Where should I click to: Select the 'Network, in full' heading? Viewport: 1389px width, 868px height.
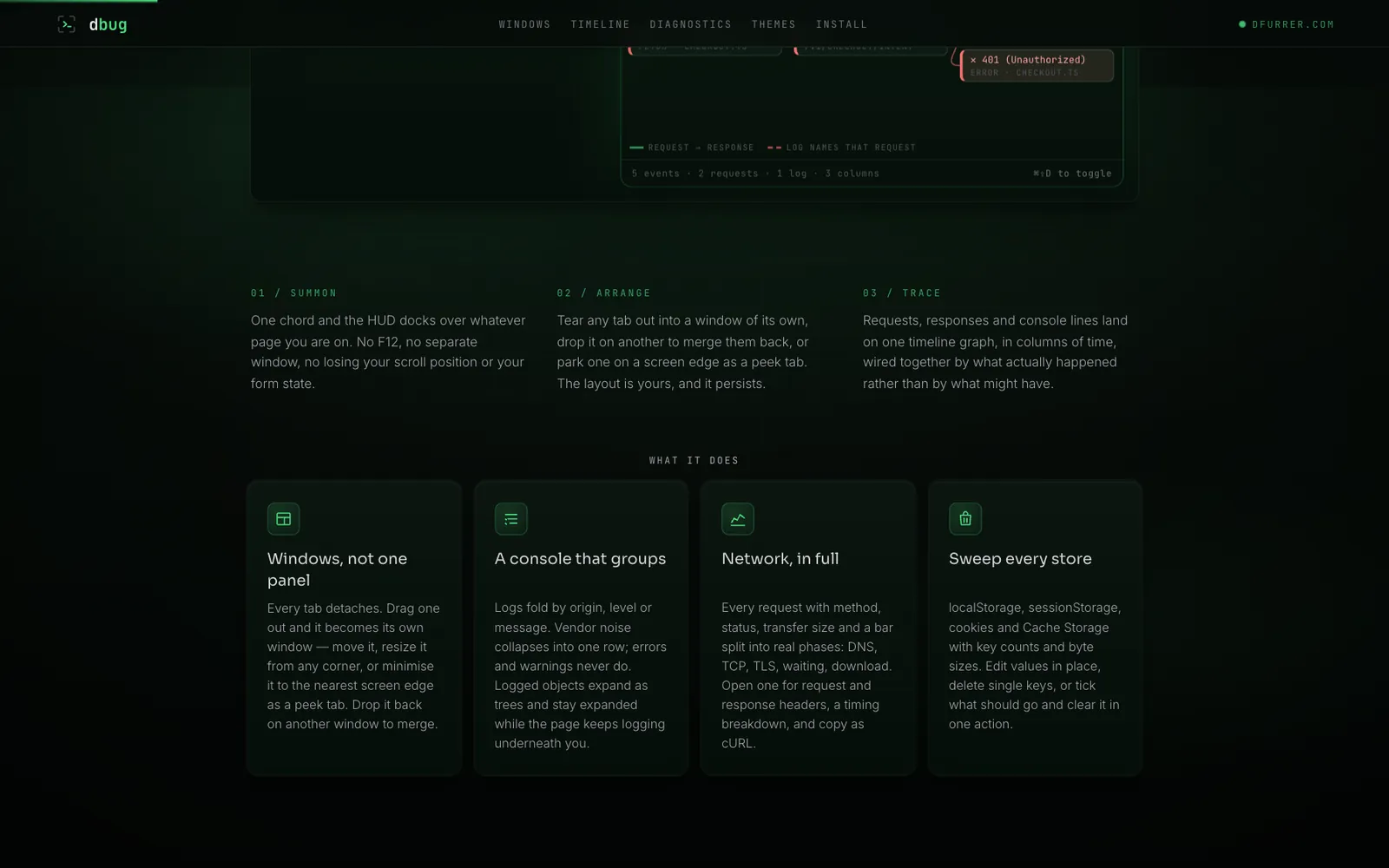(780, 559)
